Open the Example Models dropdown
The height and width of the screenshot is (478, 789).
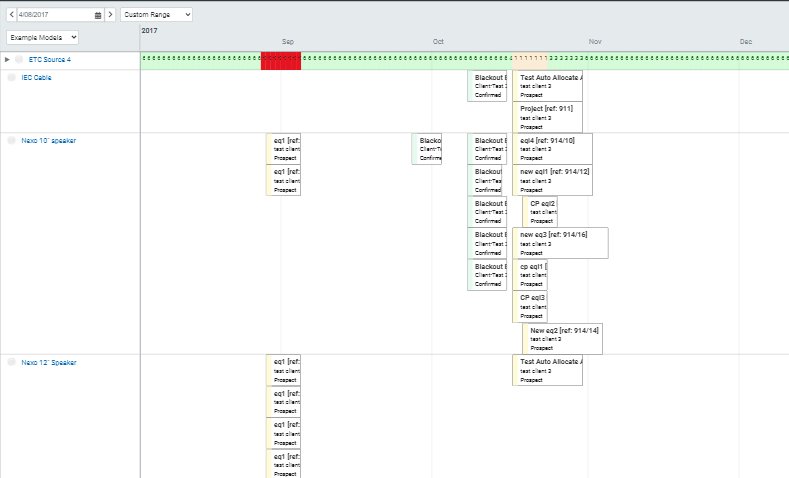tap(42, 37)
